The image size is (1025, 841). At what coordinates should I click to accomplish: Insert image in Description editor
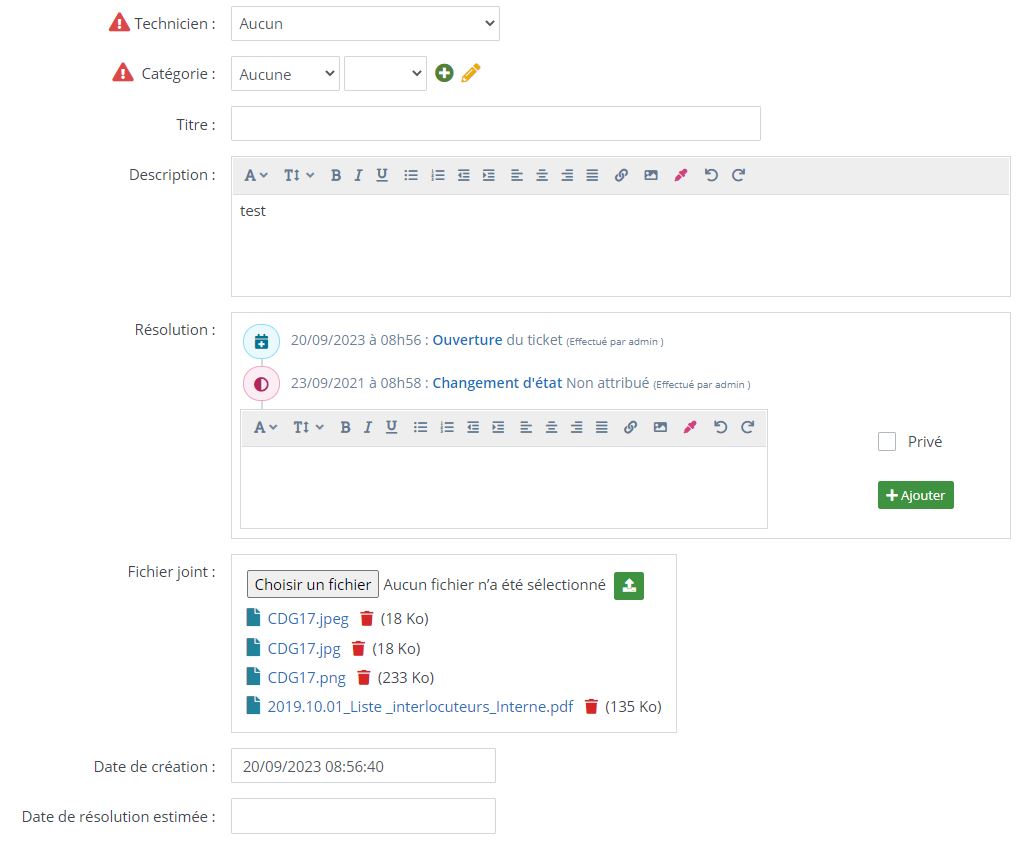[x=651, y=175]
